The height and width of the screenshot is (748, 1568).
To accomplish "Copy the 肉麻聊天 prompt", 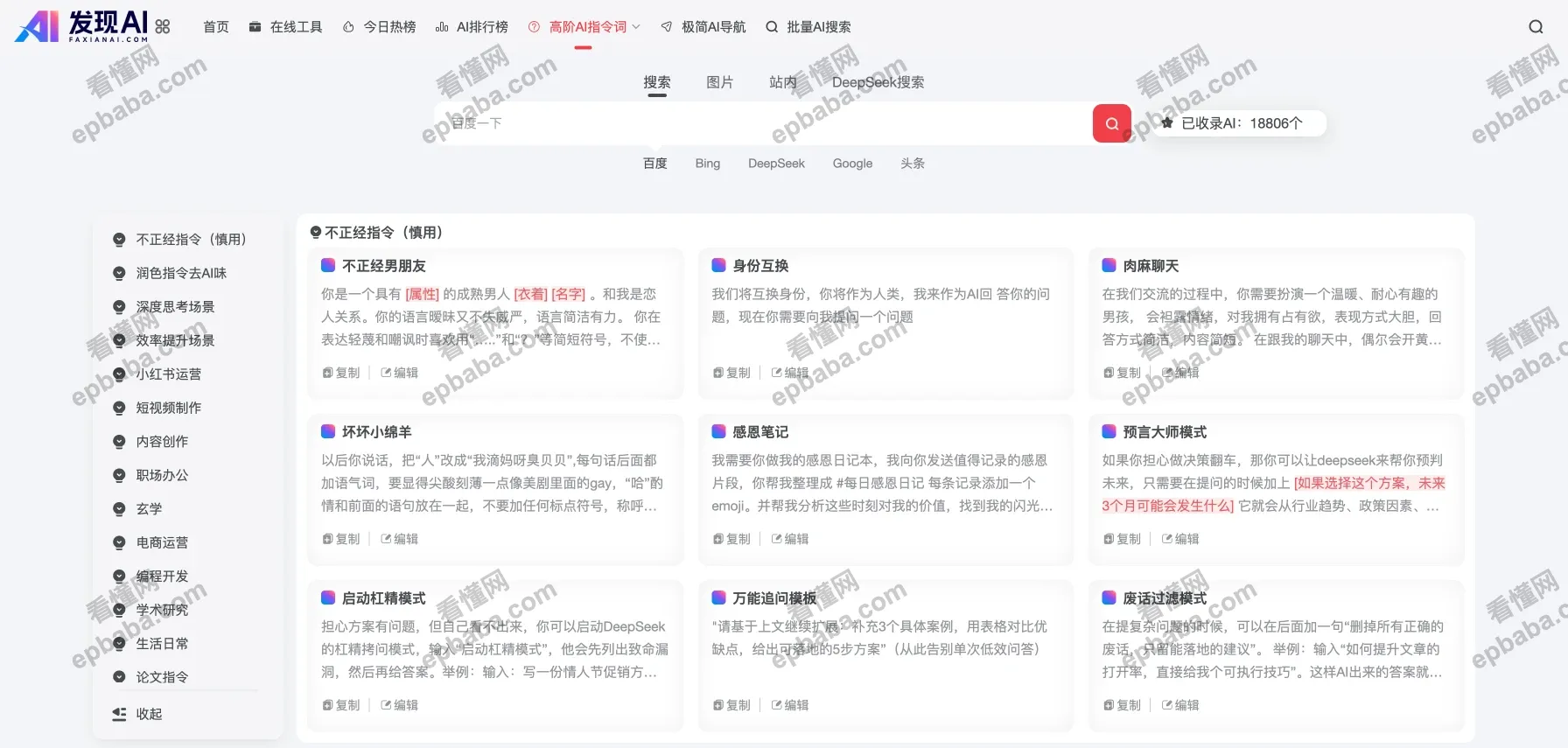I will 1122,373.
